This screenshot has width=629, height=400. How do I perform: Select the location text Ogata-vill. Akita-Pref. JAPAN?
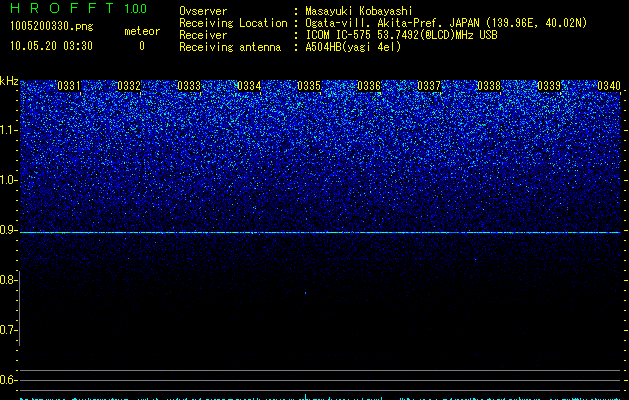(392, 23)
